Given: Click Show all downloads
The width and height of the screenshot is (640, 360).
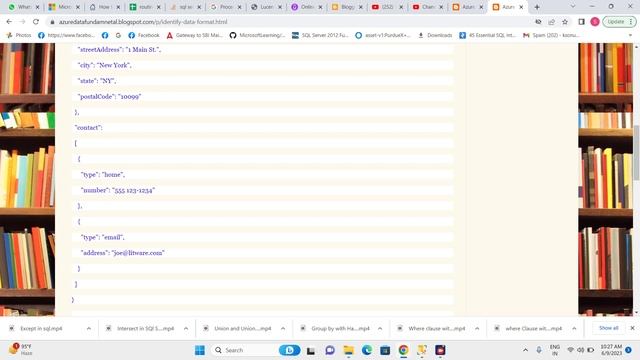Looking at the screenshot, I should [x=608, y=328].
